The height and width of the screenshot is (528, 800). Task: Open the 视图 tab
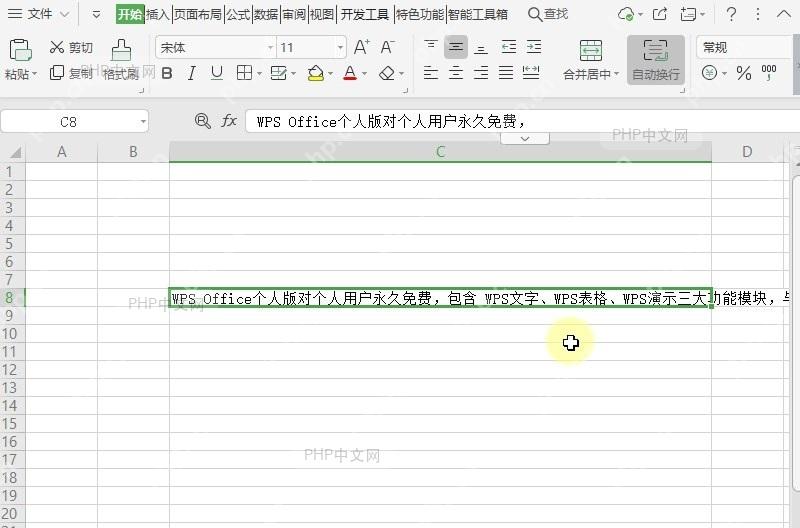pos(322,14)
